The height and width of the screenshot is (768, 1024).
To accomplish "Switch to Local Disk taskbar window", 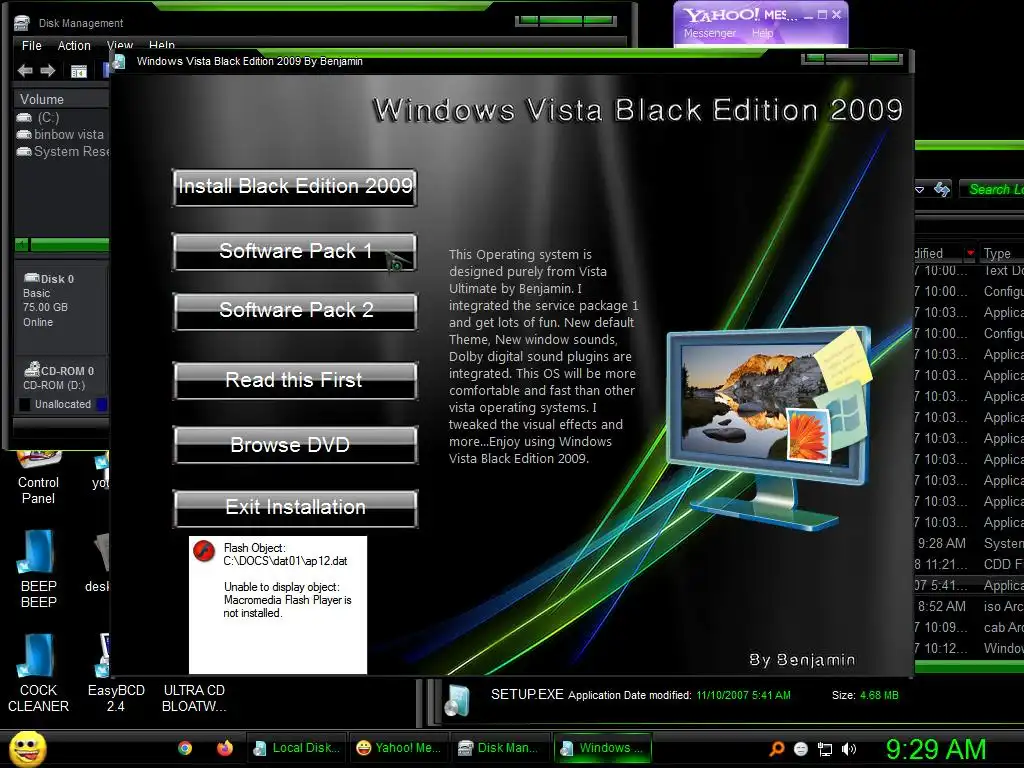I will [x=296, y=748].
